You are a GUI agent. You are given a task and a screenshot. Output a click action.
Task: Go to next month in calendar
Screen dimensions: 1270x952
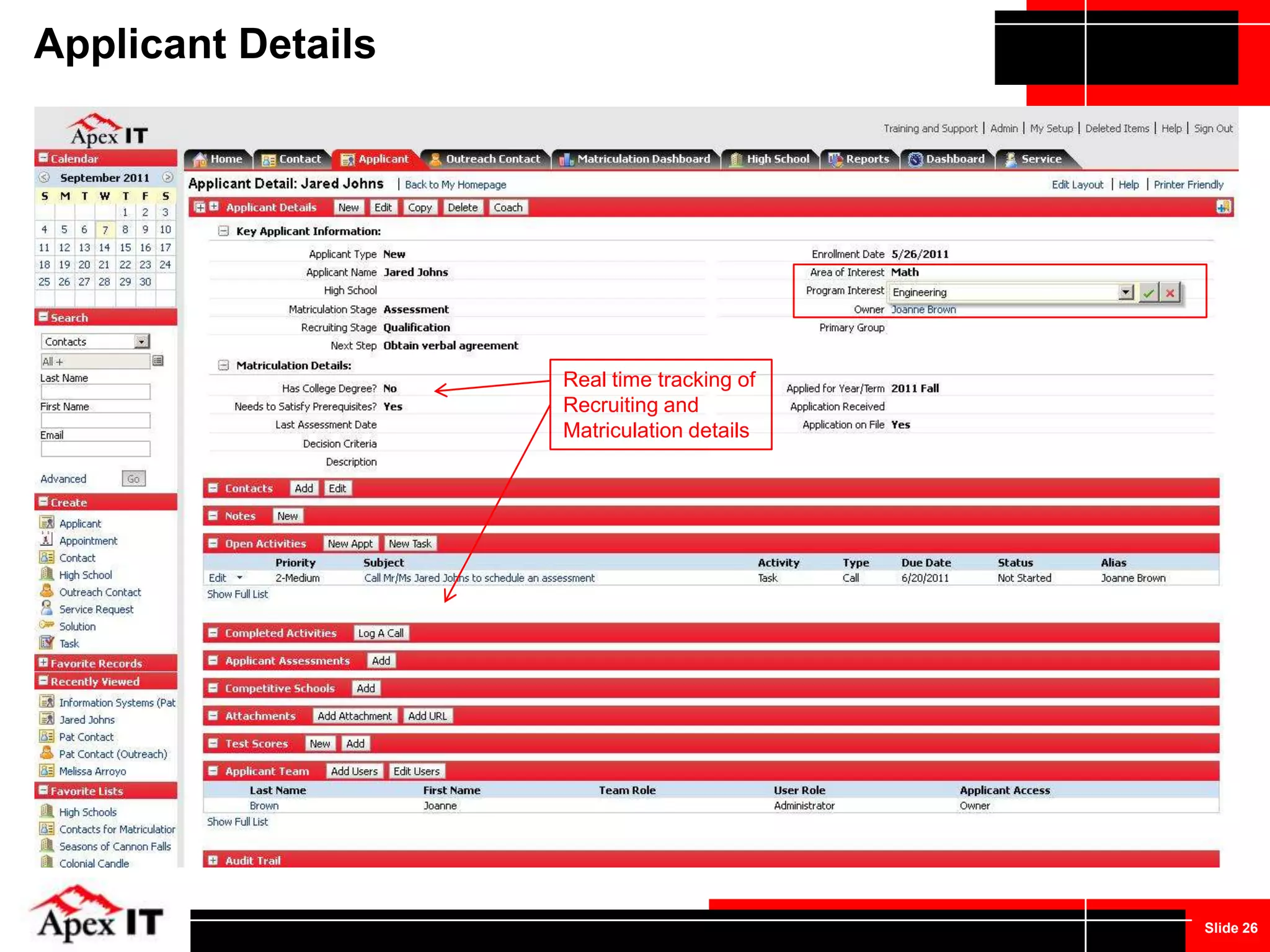[167, 177]
